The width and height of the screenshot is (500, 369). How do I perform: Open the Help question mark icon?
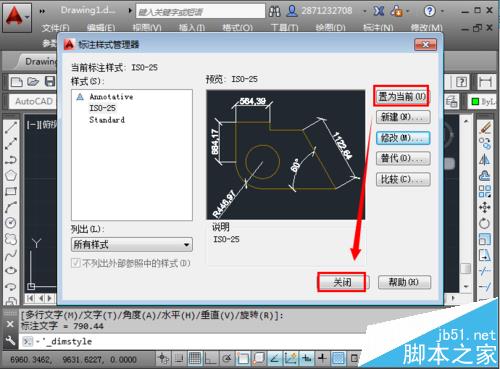430,11
